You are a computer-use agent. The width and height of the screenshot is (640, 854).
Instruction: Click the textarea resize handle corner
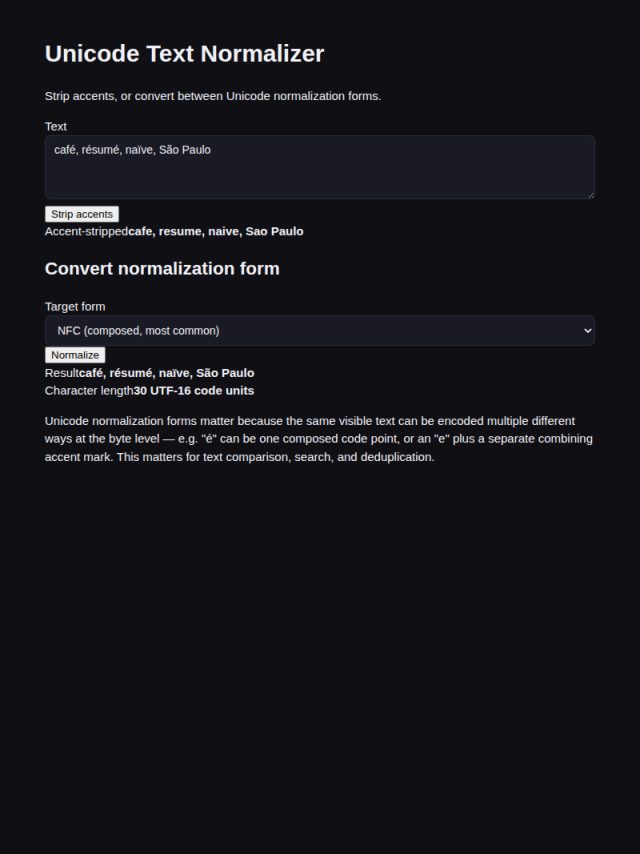pos(591,195)
